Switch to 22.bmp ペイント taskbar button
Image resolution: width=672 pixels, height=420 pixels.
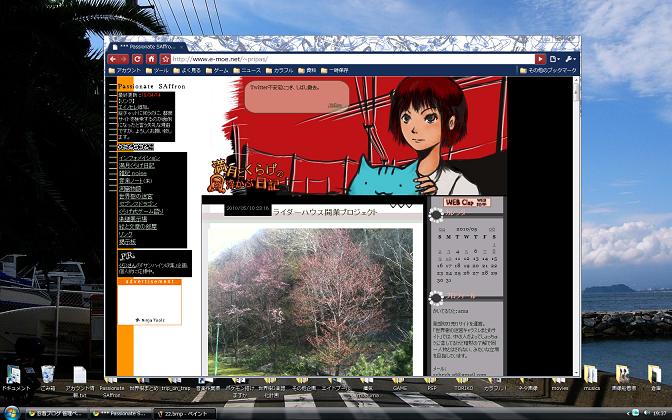click(185, 414)
